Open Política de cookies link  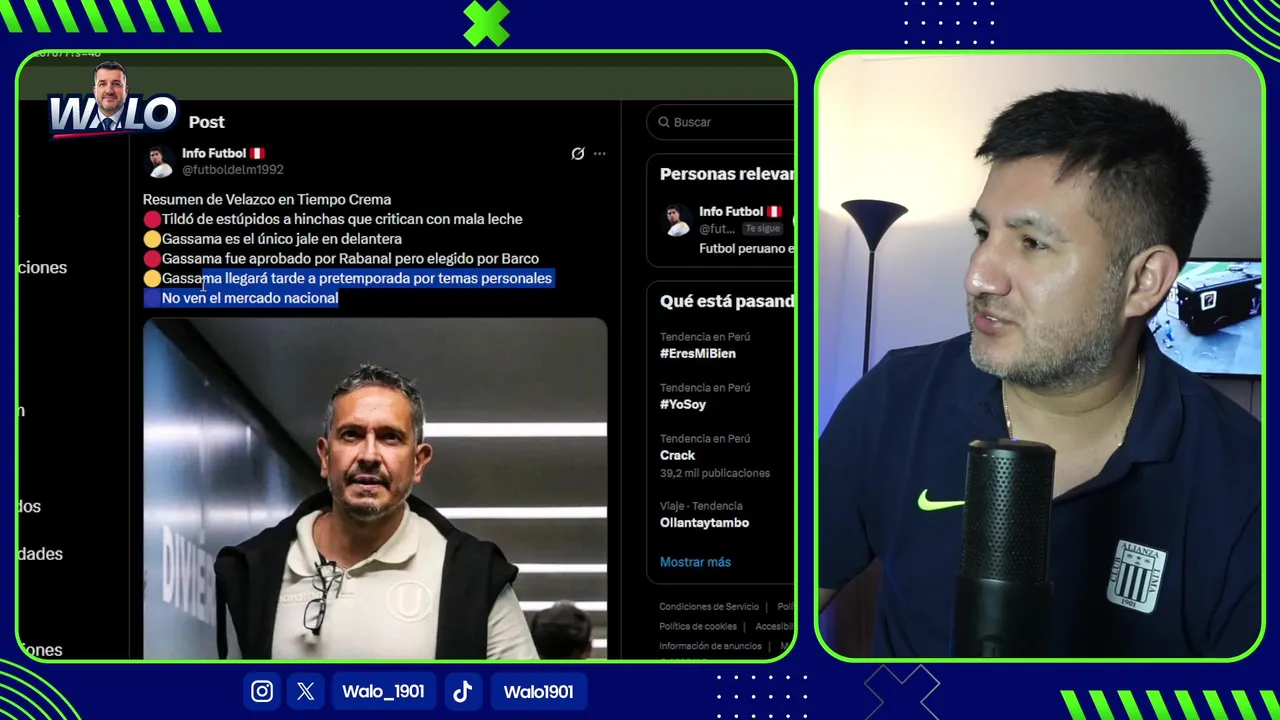698,626
